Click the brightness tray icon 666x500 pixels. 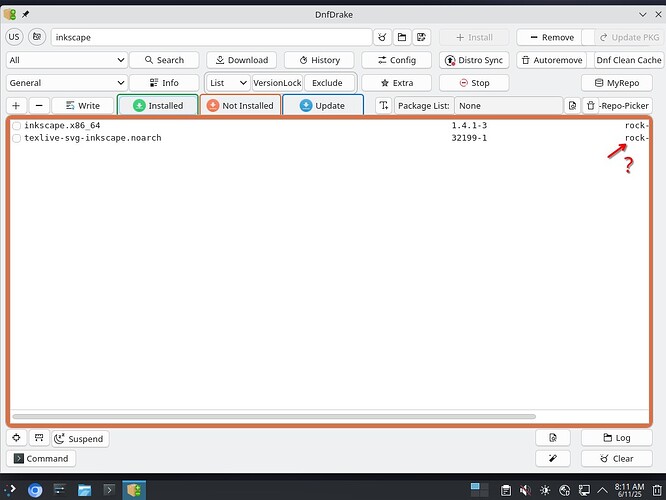click(545, 490)
